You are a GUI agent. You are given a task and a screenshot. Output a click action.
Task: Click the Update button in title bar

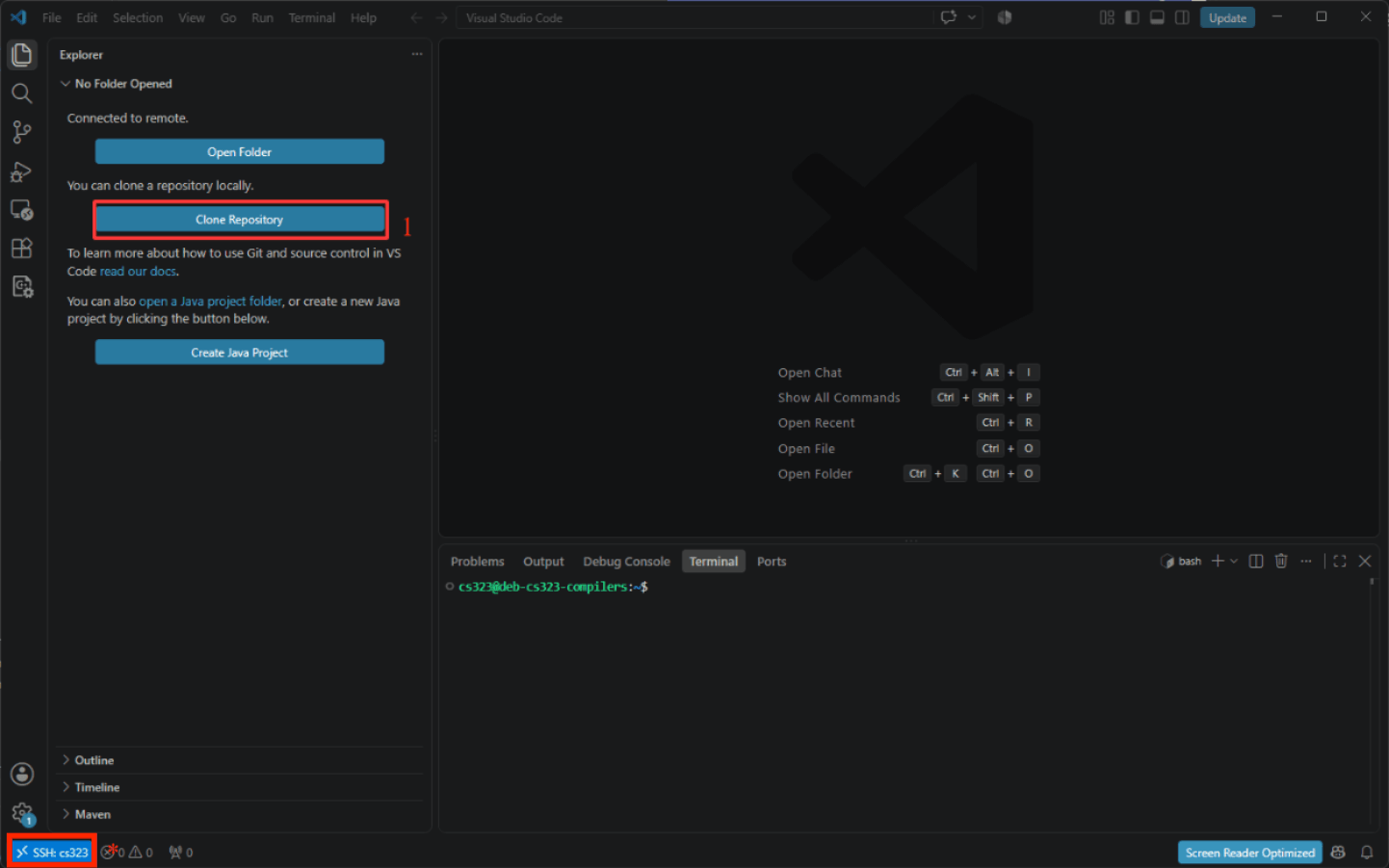click(1227, 17)
